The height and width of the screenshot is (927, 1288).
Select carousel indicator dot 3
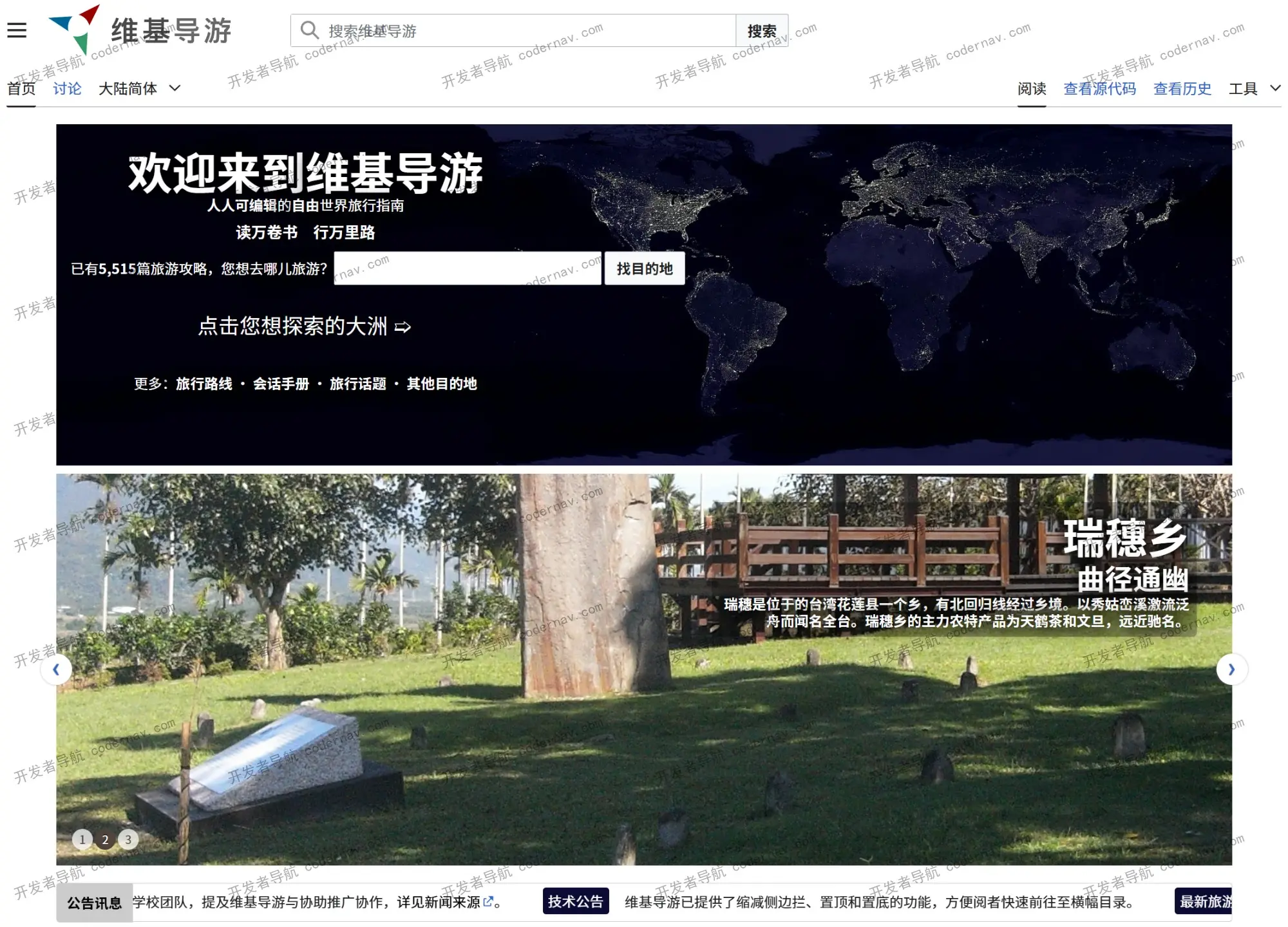[x=128, y=839]
